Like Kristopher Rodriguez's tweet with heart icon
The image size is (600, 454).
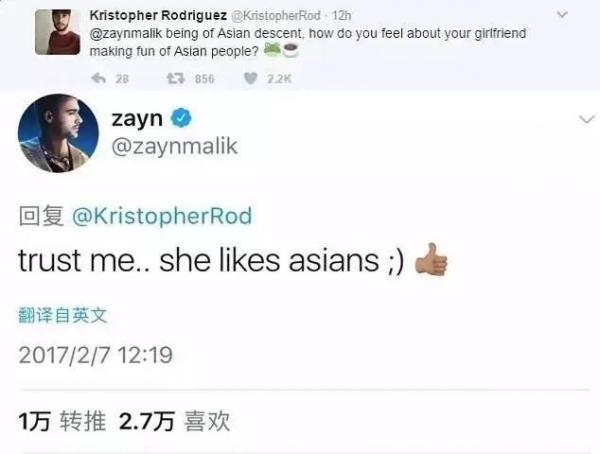tap(250, 78)
